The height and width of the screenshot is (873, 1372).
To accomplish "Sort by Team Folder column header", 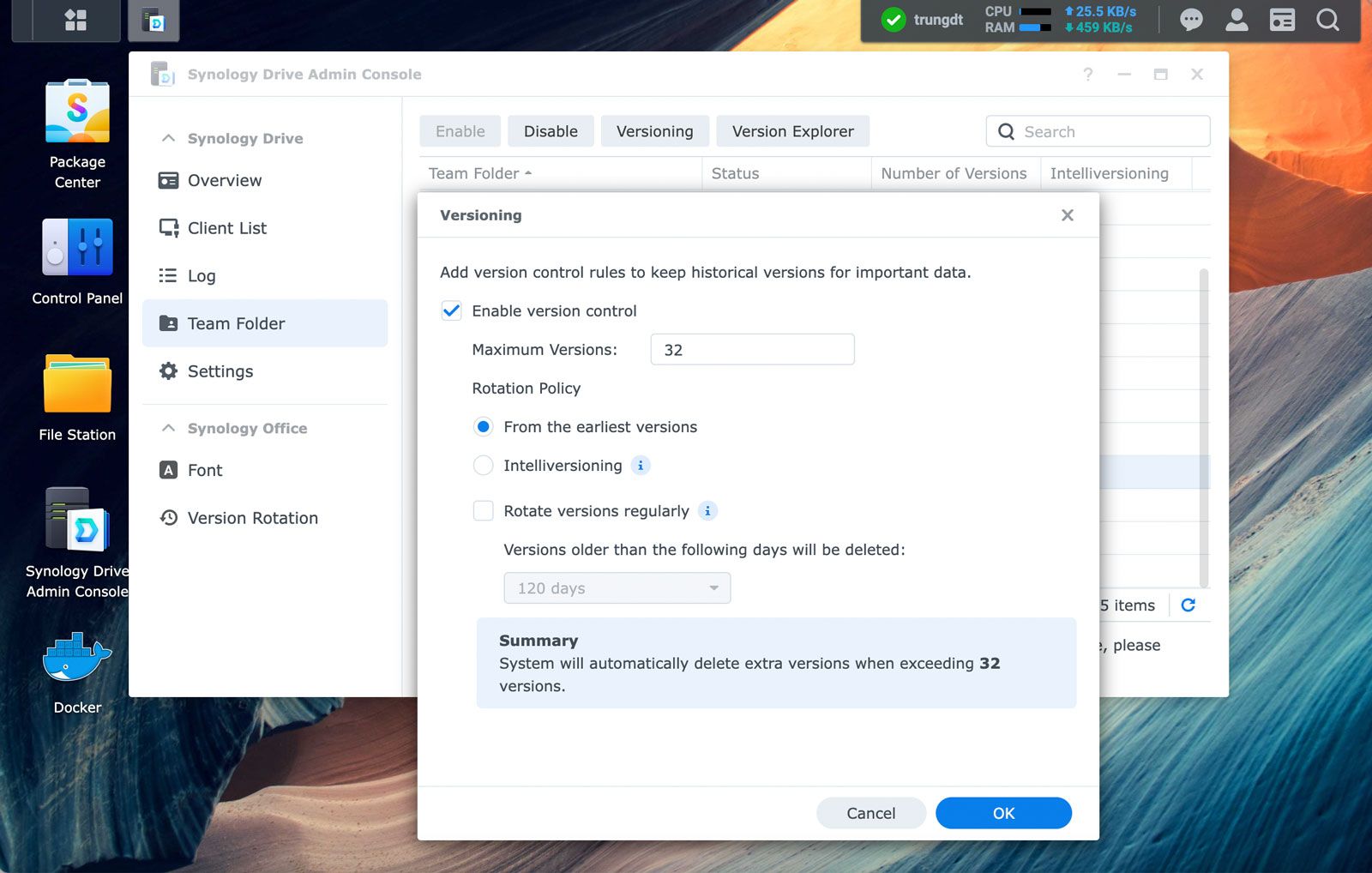I will (x=561, y=173).
